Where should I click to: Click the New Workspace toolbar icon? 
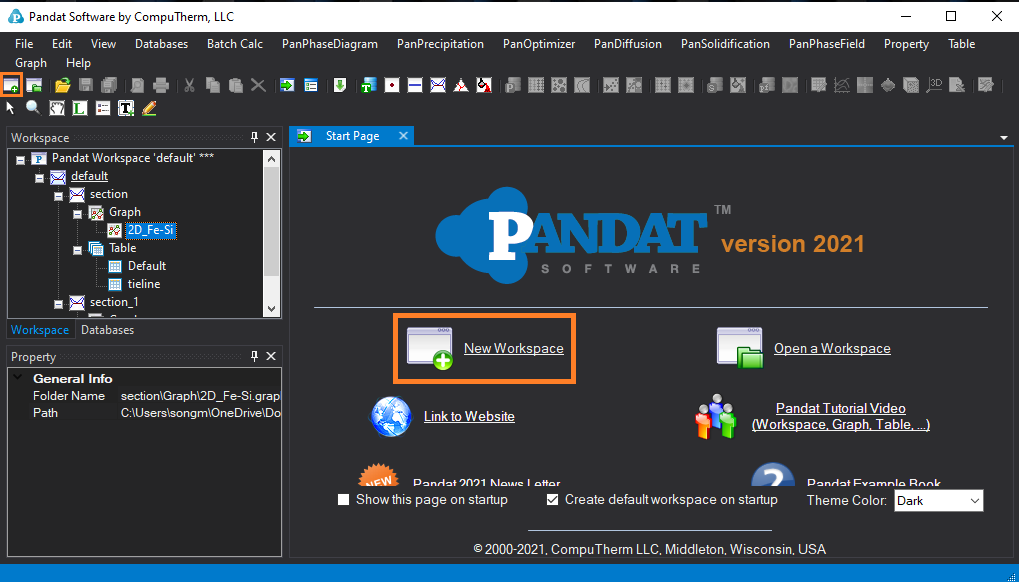(11, 85)
